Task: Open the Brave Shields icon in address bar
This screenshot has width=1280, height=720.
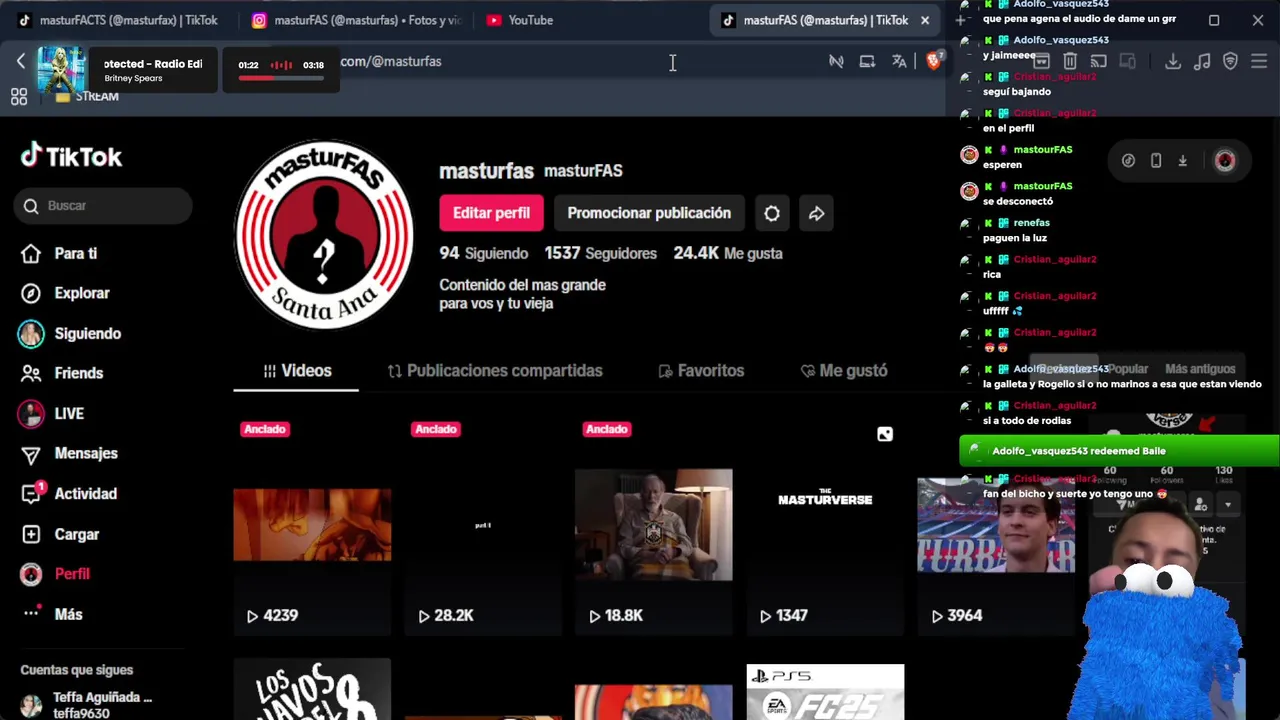Action: coord(934,61)
